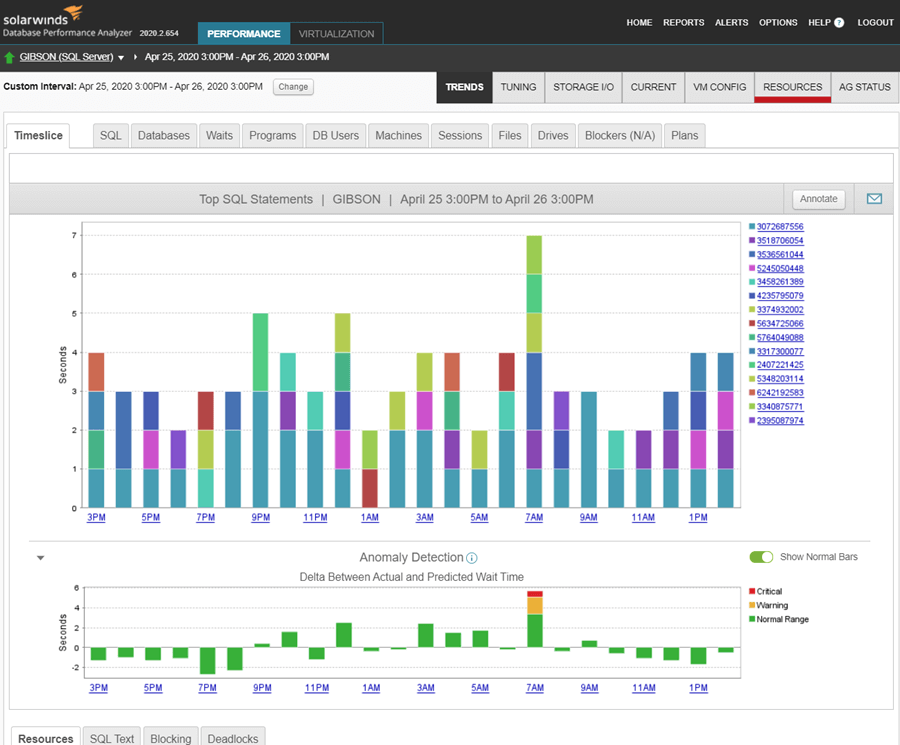This screenshot has width=900, height=745.
Task: Click the tallest 7AM stacked bar
Action: [534, 371]
